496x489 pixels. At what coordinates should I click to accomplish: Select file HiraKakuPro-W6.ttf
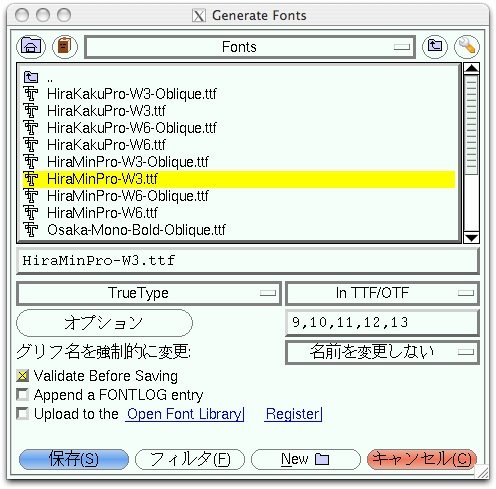tap(106, 145)
